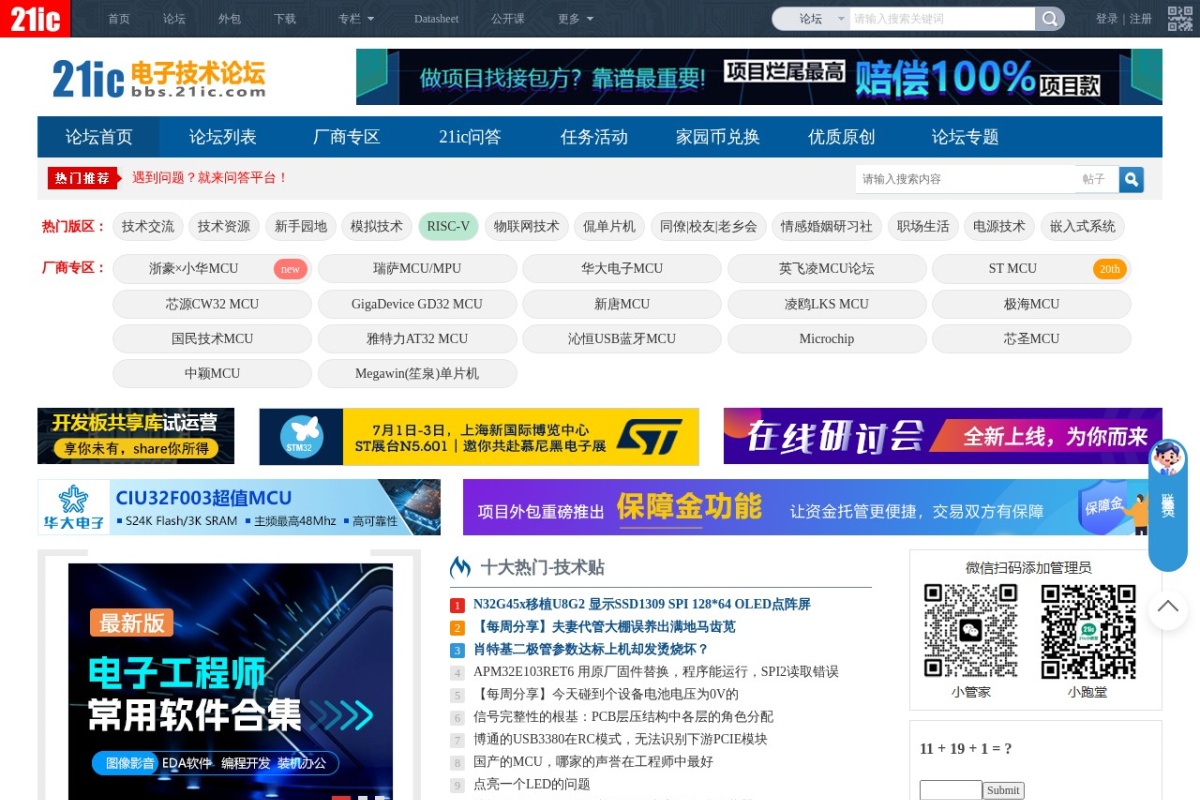Click the 在线研讨会 banner
The image size is (1200, 800).
943,436
